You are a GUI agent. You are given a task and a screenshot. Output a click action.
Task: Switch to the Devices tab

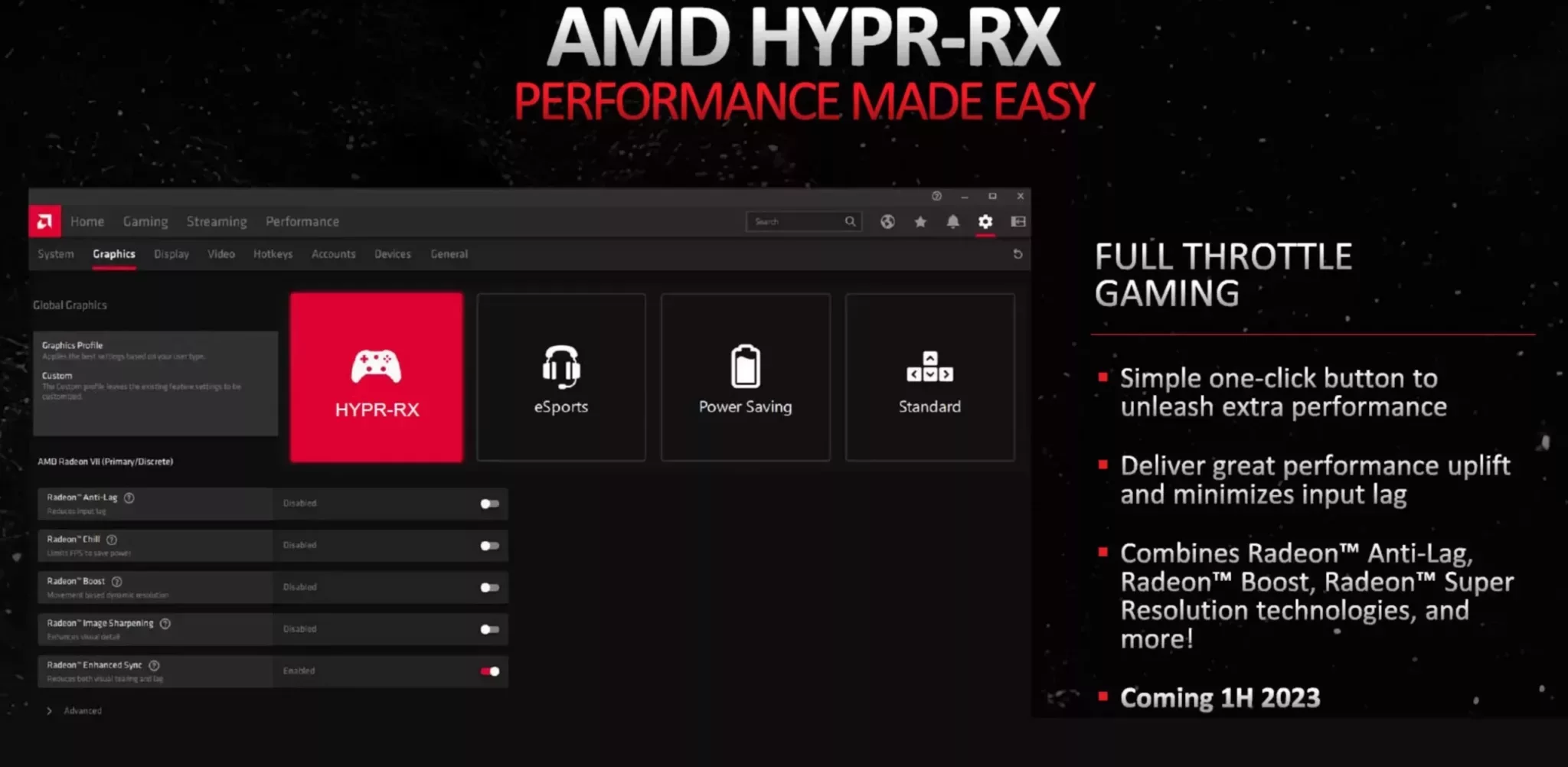(x=393, y=254)
